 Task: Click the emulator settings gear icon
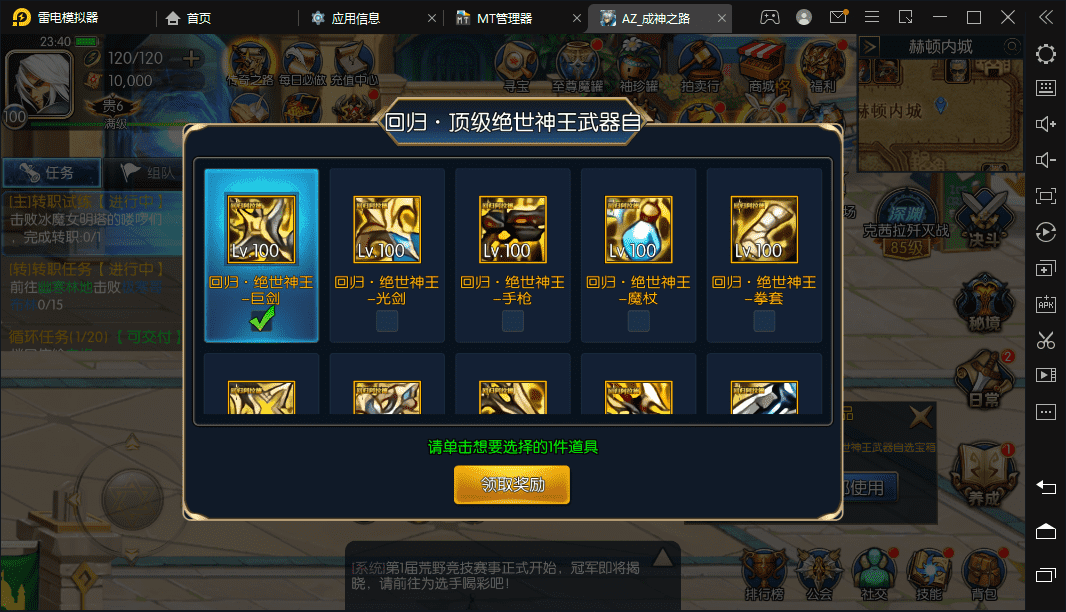click(x=1046, y=54)
